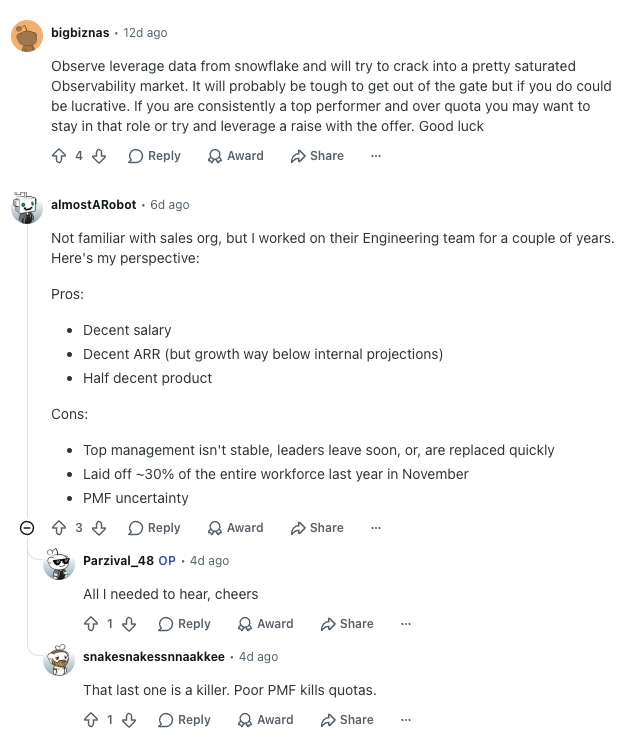641x739 pixels.
Task: Upvote almostARobot's comment
Action: pyautogui.click(x=59, y=528)
